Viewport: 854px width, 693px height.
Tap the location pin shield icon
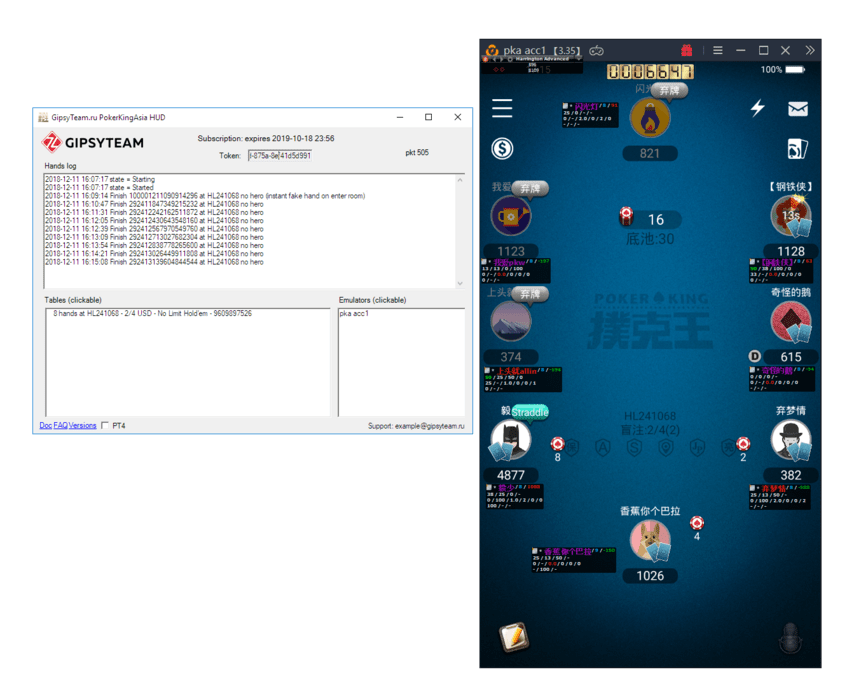point(666,448)
